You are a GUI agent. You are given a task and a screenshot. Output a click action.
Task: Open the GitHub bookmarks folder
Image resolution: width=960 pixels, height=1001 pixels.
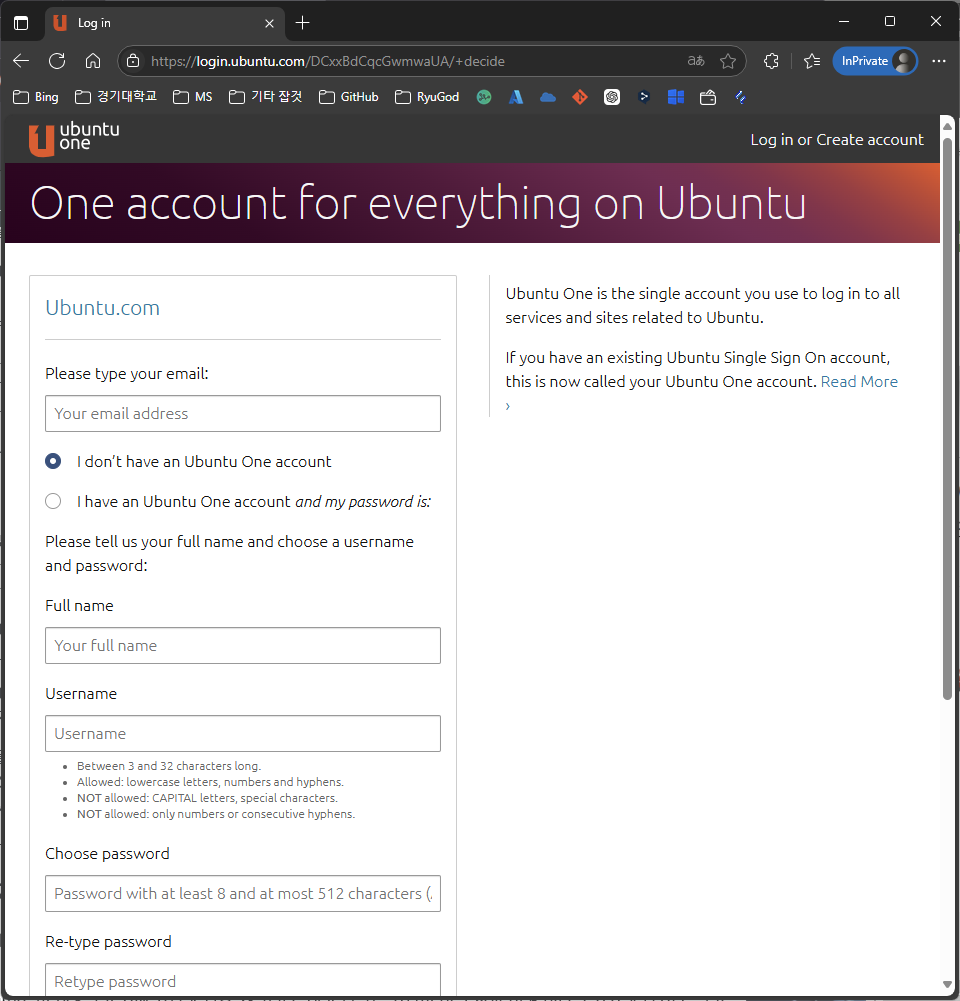349,97
